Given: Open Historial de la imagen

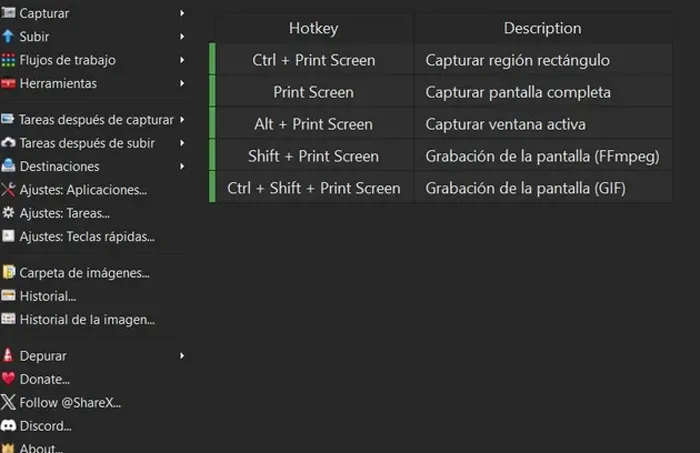Looking at the screenshot, I should click(x=87, y=320).
